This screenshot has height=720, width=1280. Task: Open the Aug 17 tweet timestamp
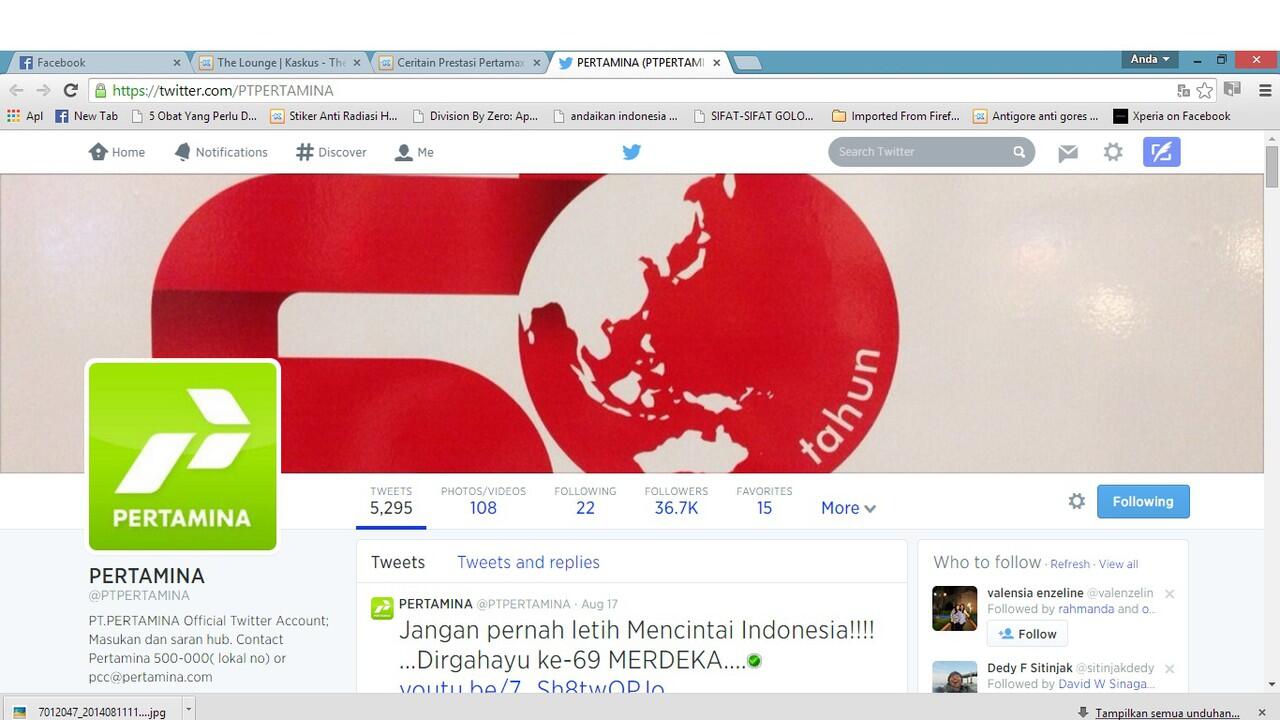coord(599,604)
